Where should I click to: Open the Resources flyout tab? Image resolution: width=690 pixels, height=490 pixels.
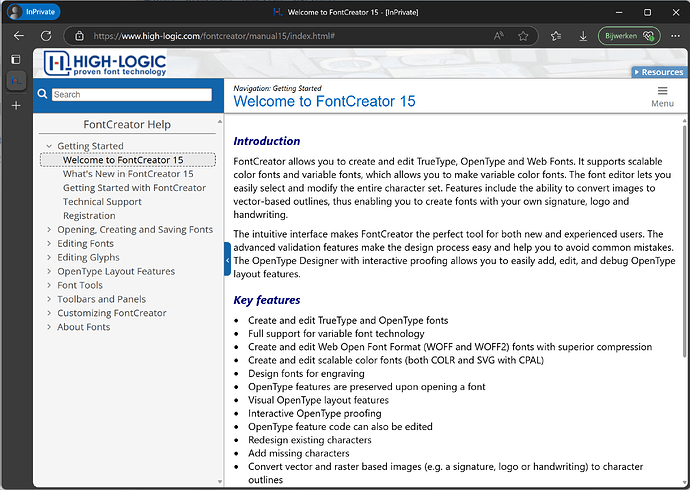659,72
